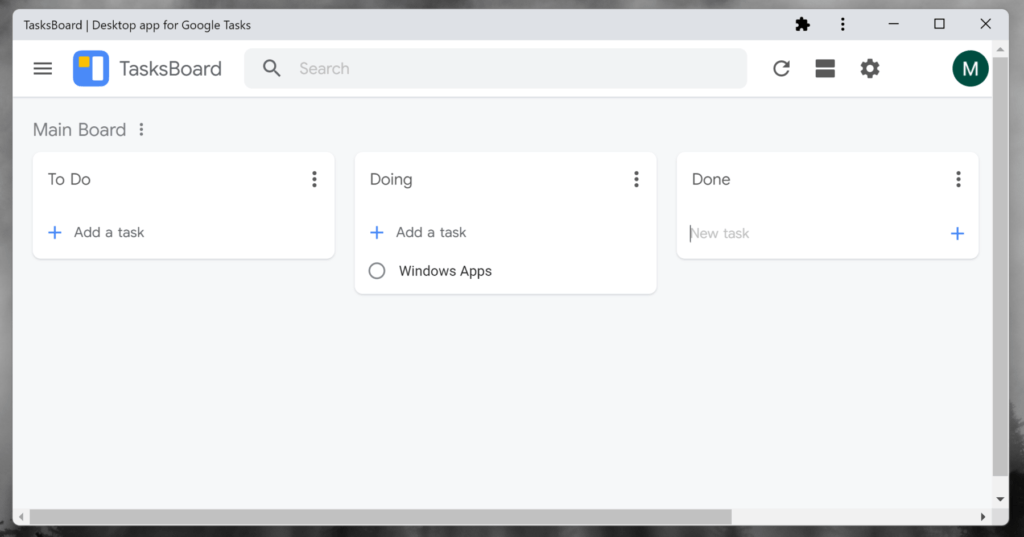1024x537 pixels.
Task: Add a task to Doing list
Action: coord(418,233)
